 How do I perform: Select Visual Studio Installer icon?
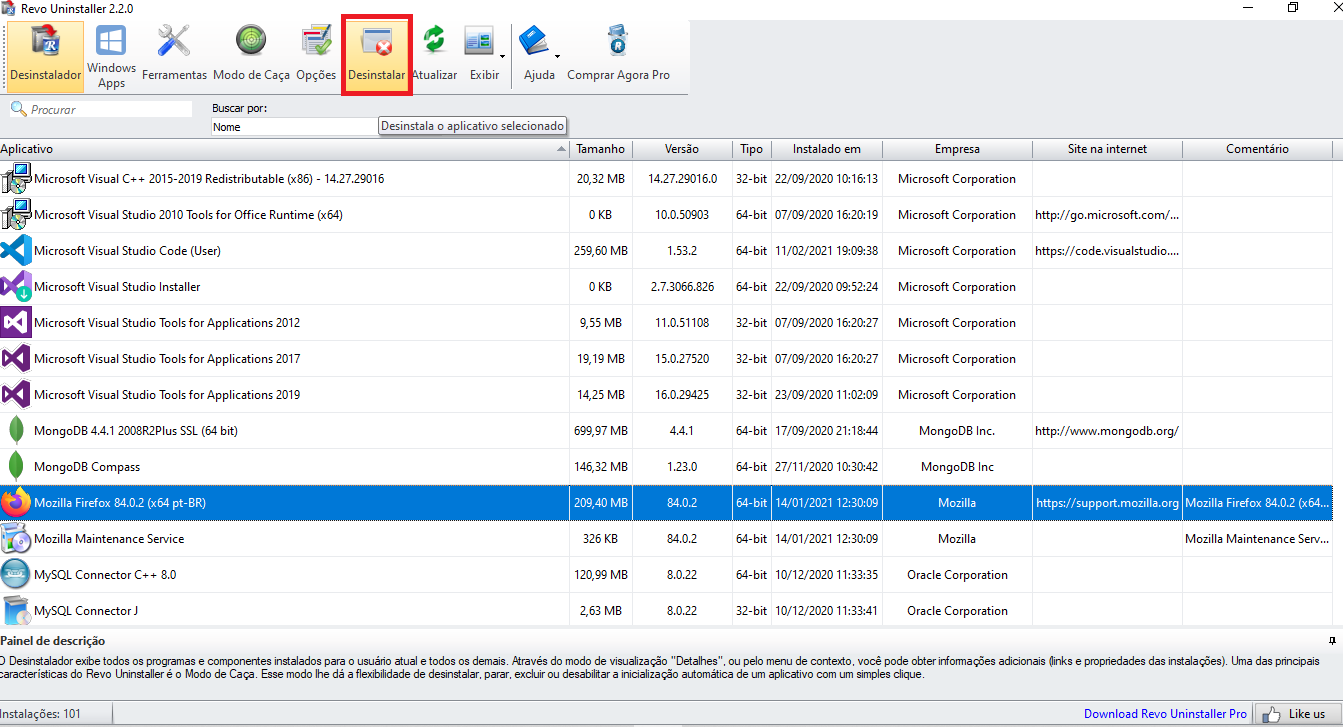(16, 287)
